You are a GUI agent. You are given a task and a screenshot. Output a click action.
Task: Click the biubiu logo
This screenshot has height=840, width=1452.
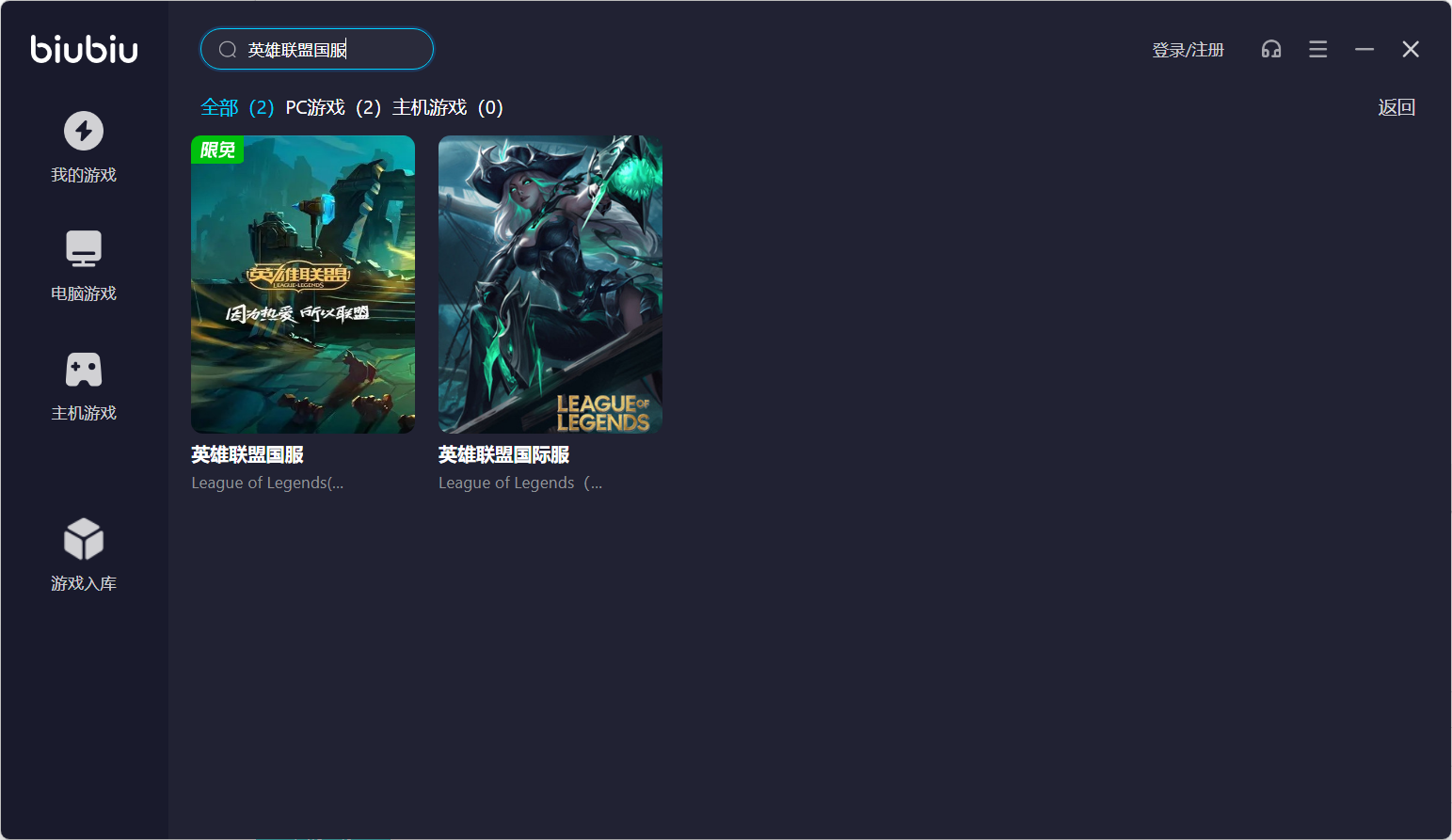84,49
